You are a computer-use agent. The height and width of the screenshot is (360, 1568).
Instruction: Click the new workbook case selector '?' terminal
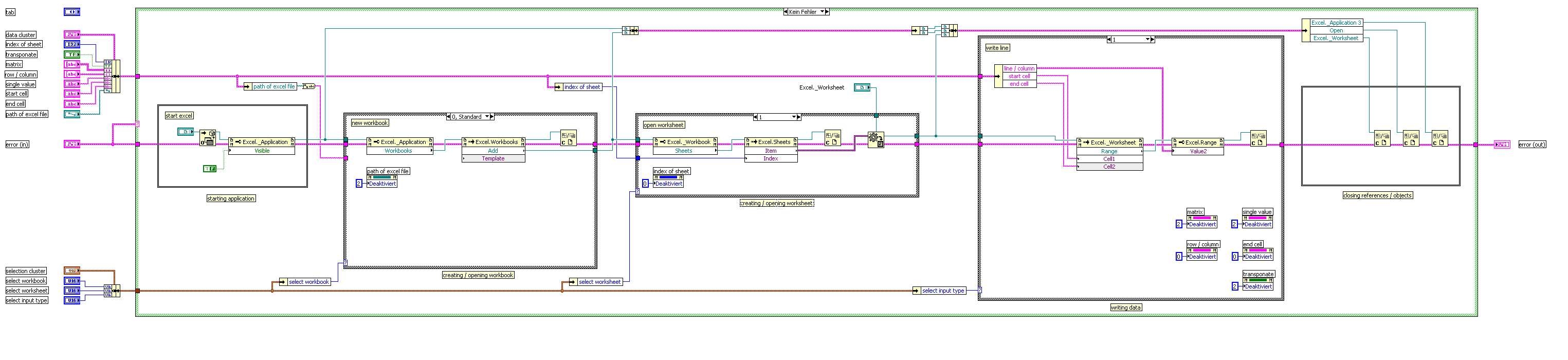346,263
